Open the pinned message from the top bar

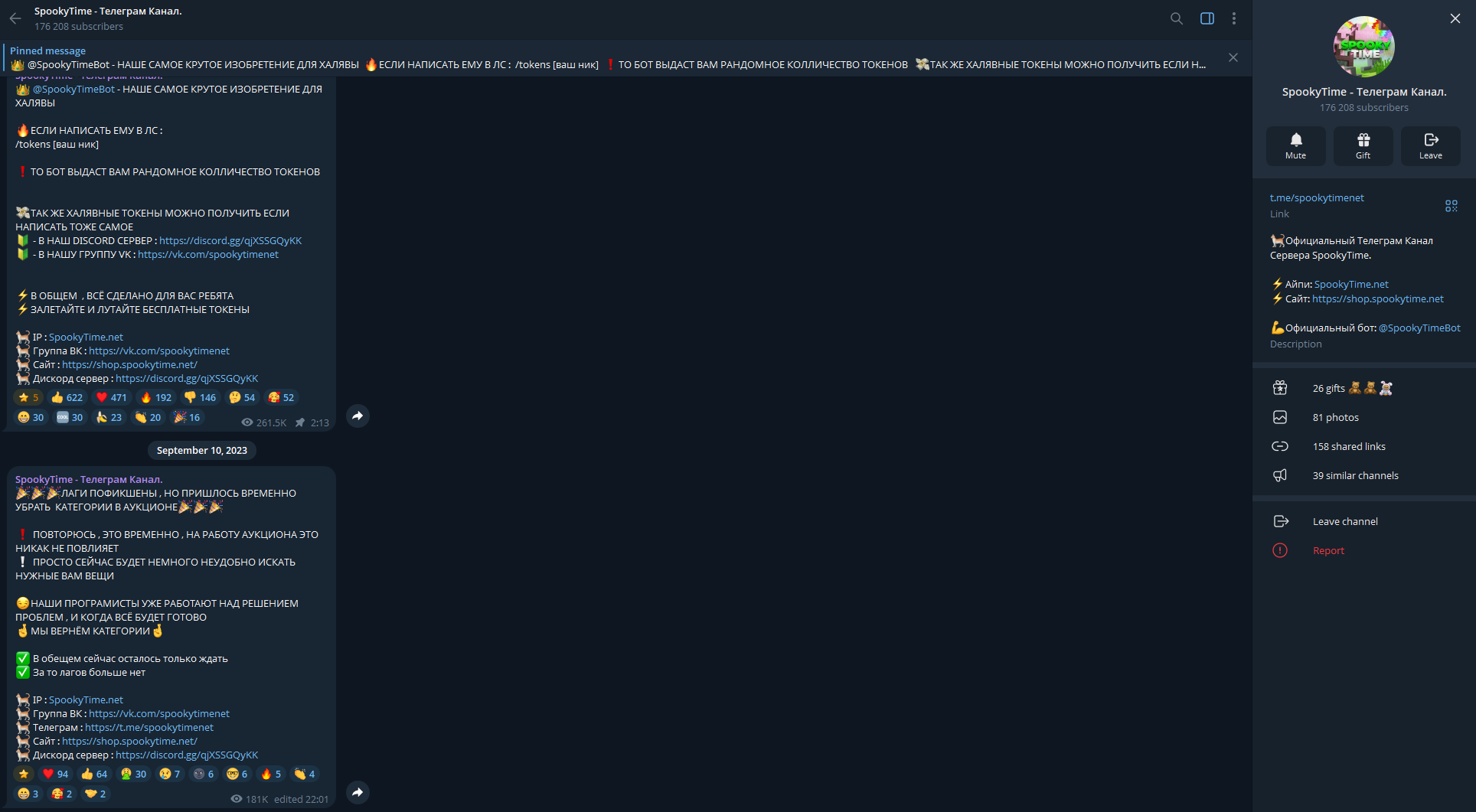point(609,57)
